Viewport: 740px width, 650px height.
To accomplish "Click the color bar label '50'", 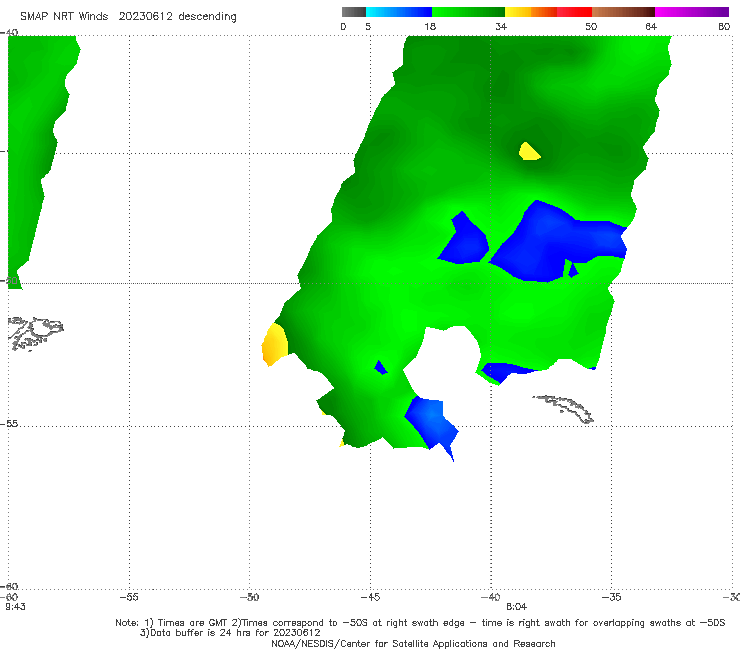I will click(x=591, y=26).
